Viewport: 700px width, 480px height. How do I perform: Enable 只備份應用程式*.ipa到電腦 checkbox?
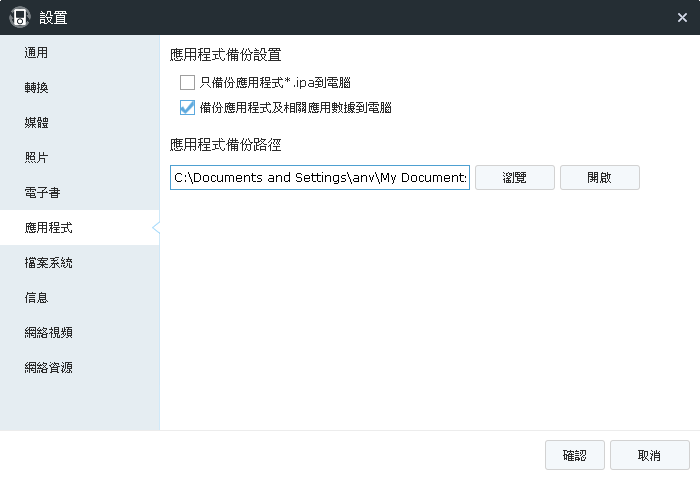pos(187,83)
